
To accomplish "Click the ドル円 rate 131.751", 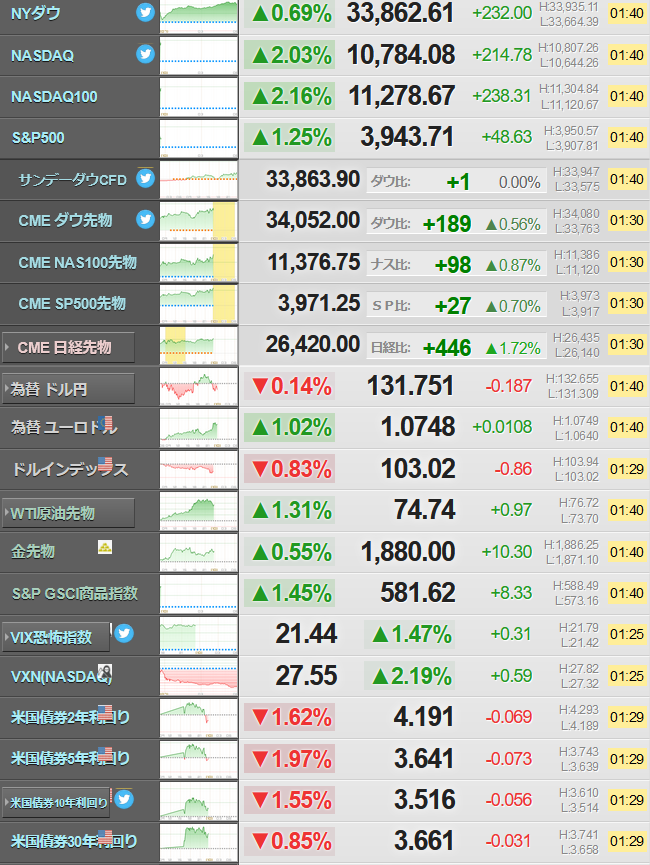I will [411, 386].
